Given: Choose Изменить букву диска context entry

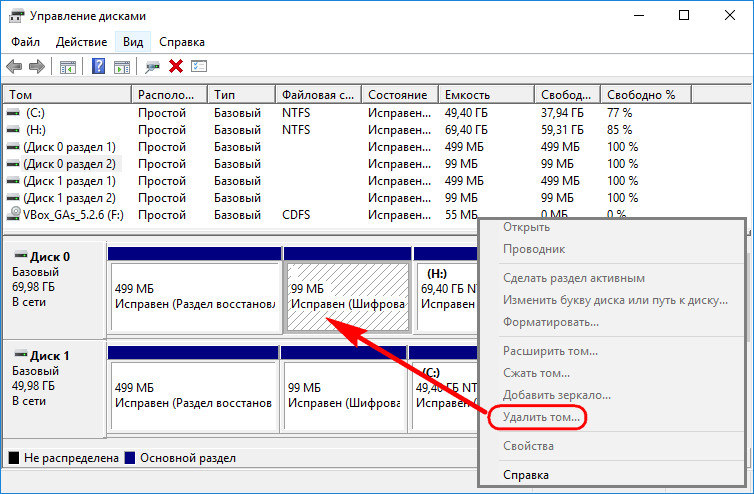Looking at the screenshot, I should tap(615, 300).
